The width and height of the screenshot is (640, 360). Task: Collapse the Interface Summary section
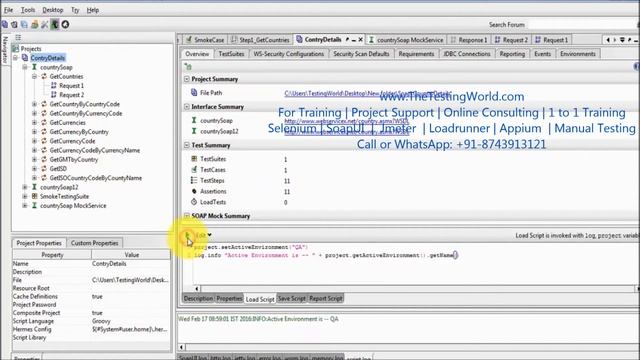(187, 107)
